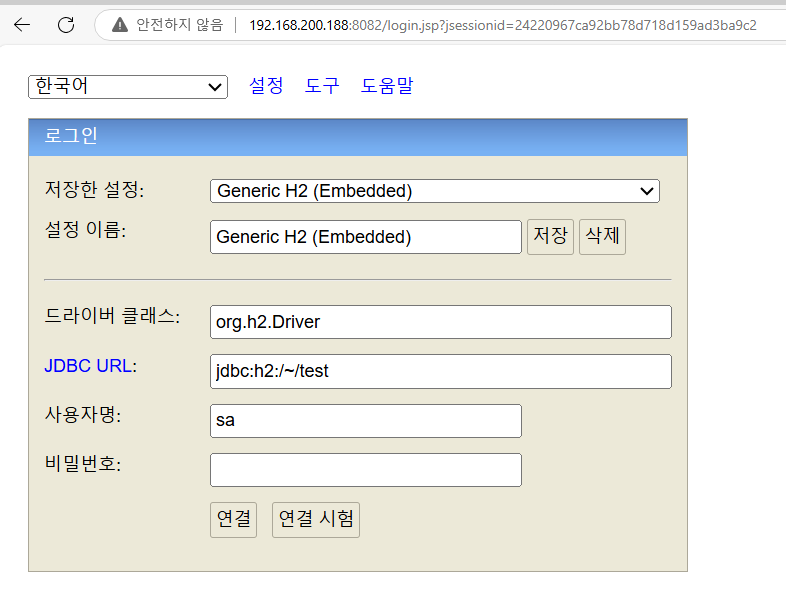
Task: Click the 로그인 header text
Action: [71, 136]
